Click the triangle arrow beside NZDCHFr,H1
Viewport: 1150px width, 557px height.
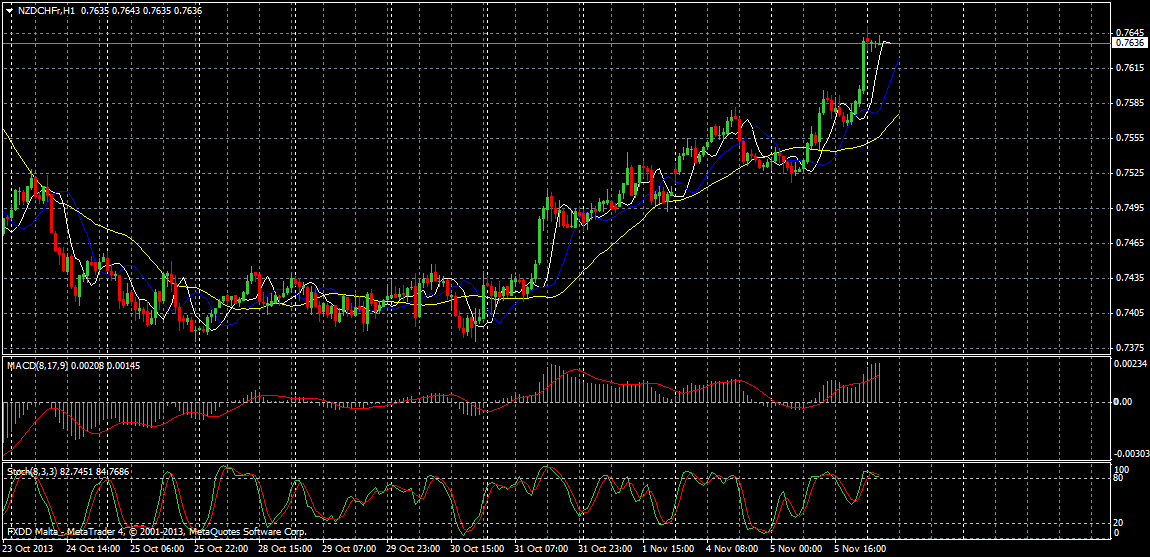tap(9, 10)
